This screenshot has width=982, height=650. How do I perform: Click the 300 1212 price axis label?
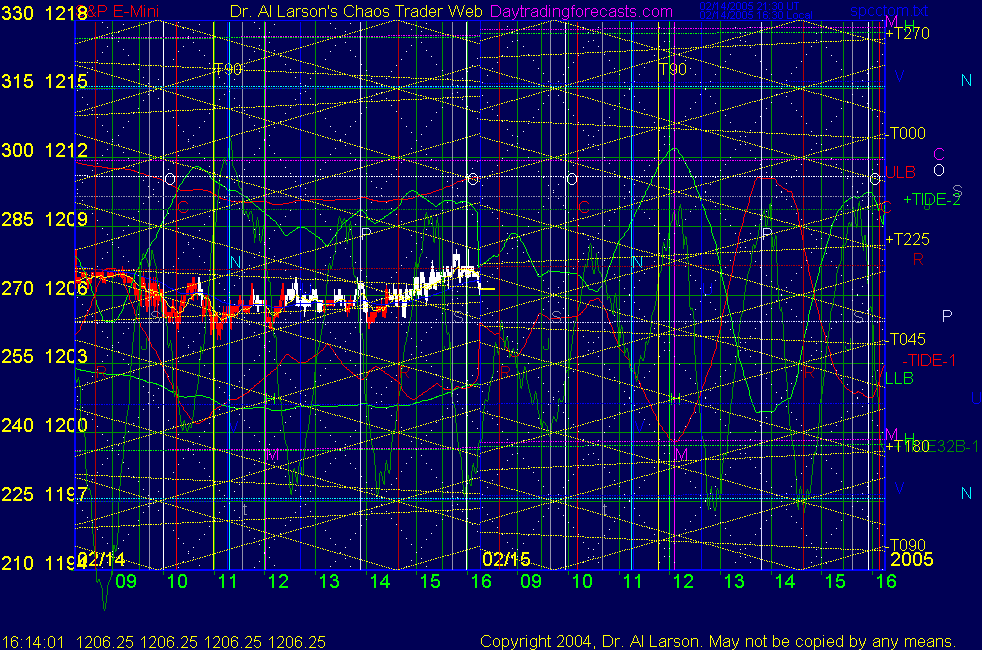pos(44,150)
